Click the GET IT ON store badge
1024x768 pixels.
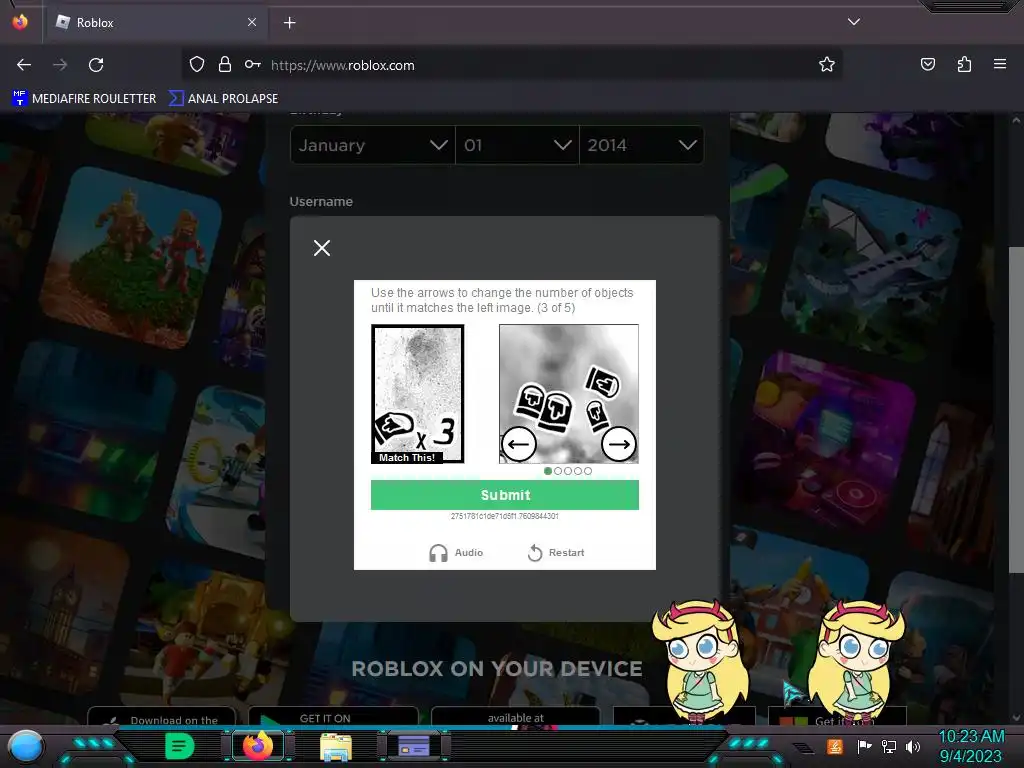point(333,716)
